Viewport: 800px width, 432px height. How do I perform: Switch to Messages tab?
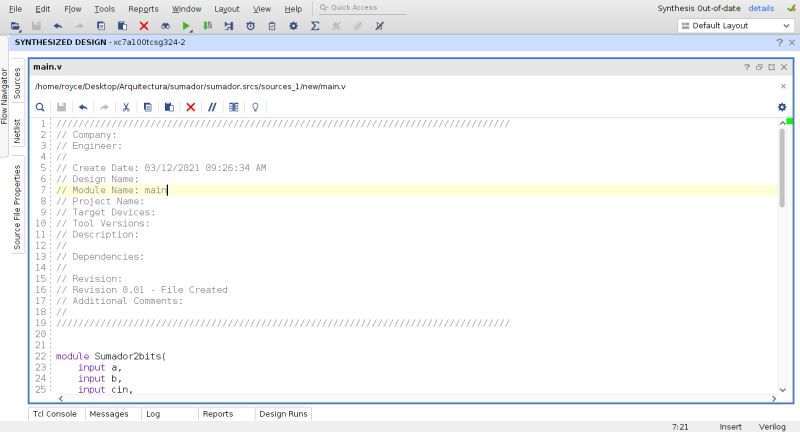pos(109,414)
